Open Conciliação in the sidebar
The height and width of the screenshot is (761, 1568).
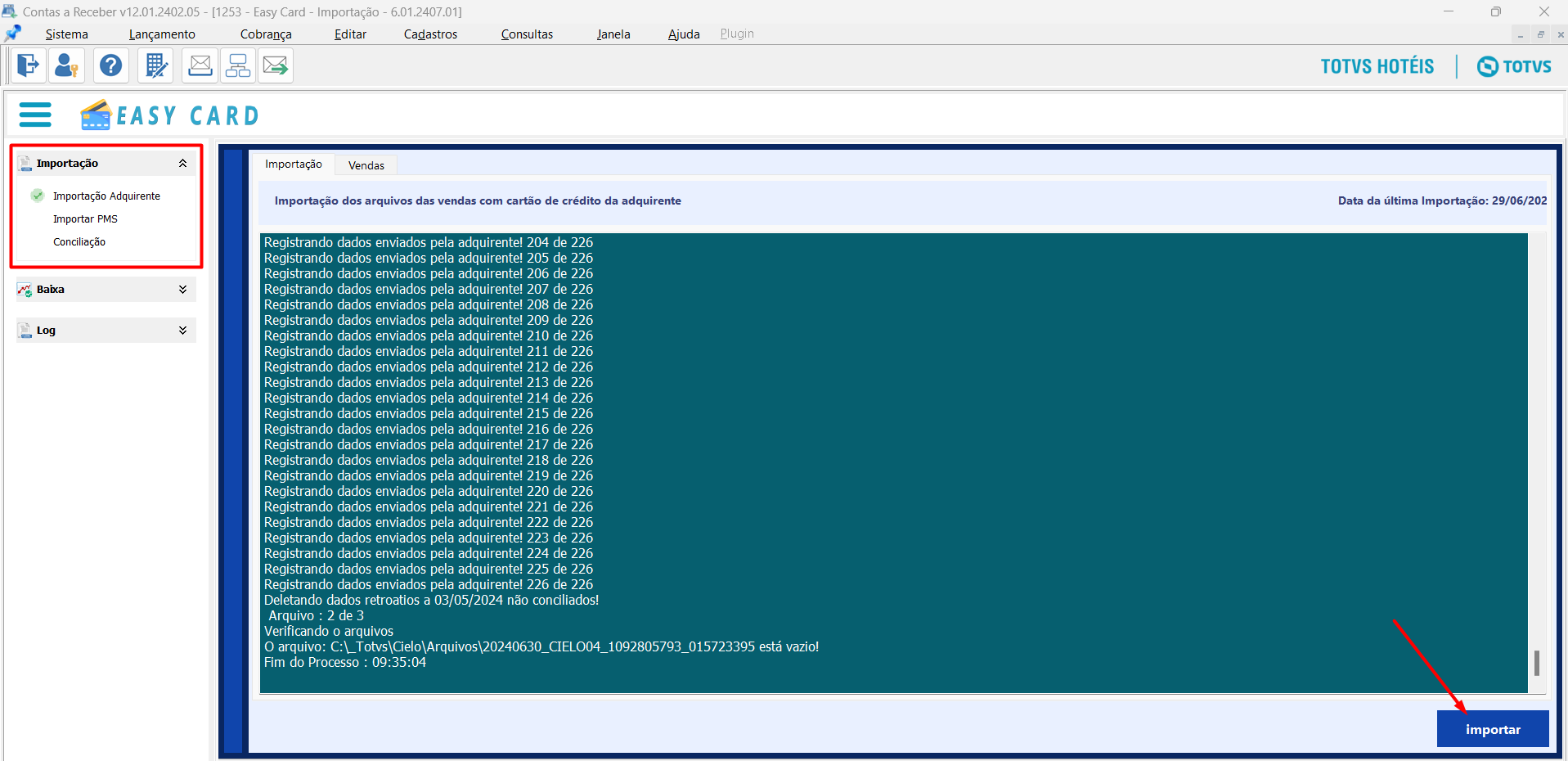(x=79, y=242)
